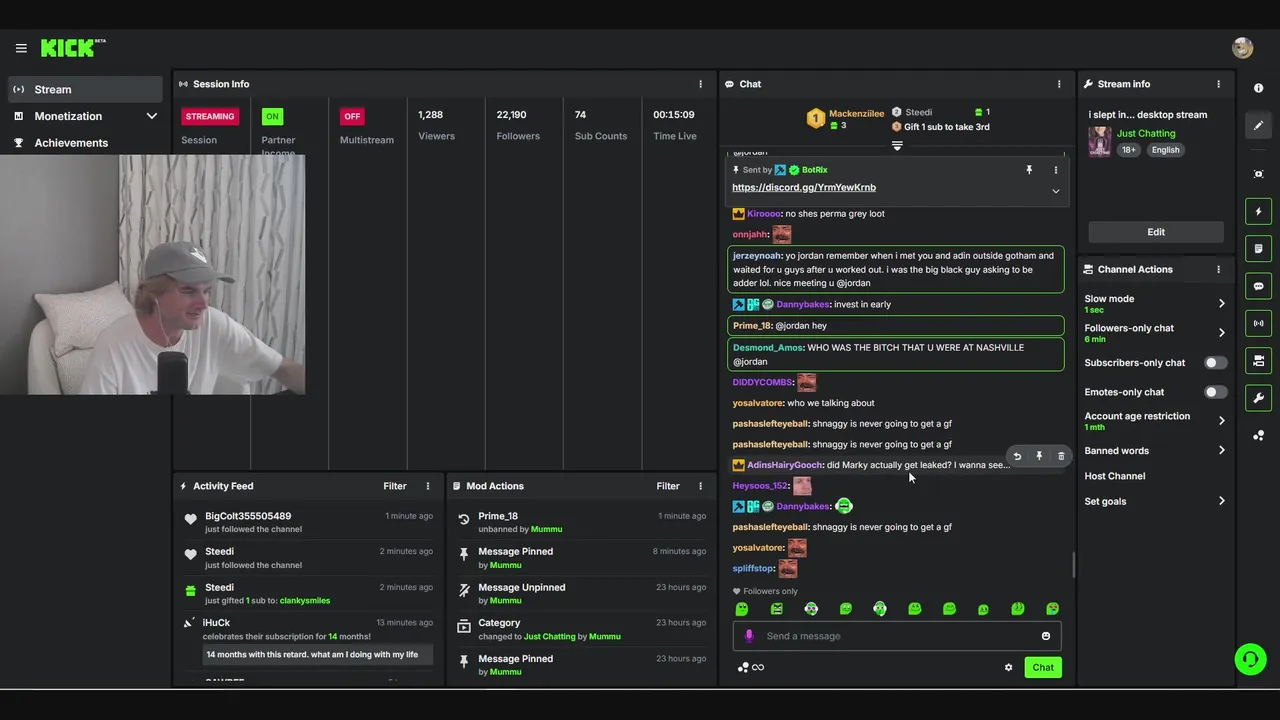1280x720 pixels.
Task: Click the bubbles icon in right sidebar
Action: 1258,435
